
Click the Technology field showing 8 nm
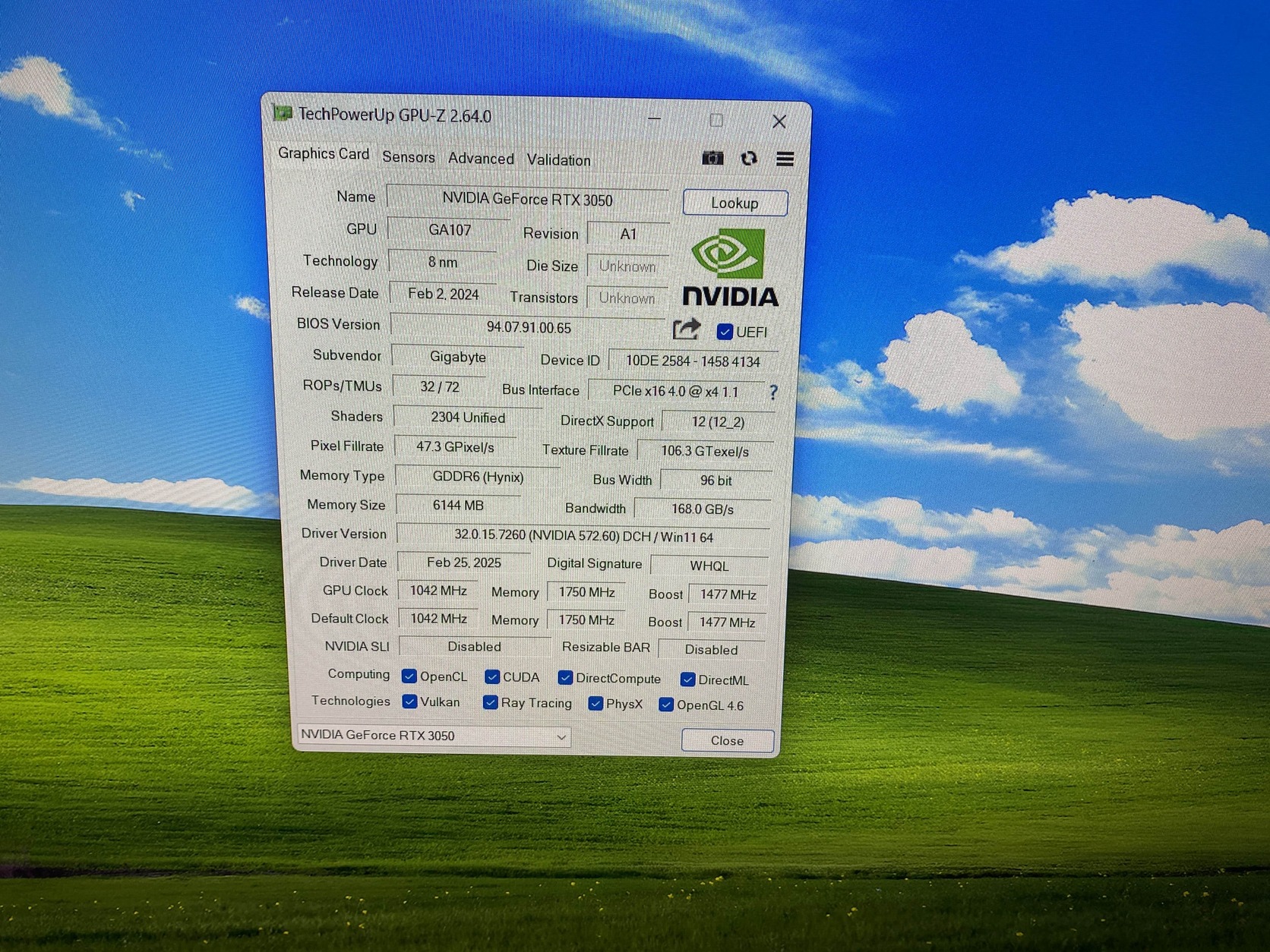point(443,262)
